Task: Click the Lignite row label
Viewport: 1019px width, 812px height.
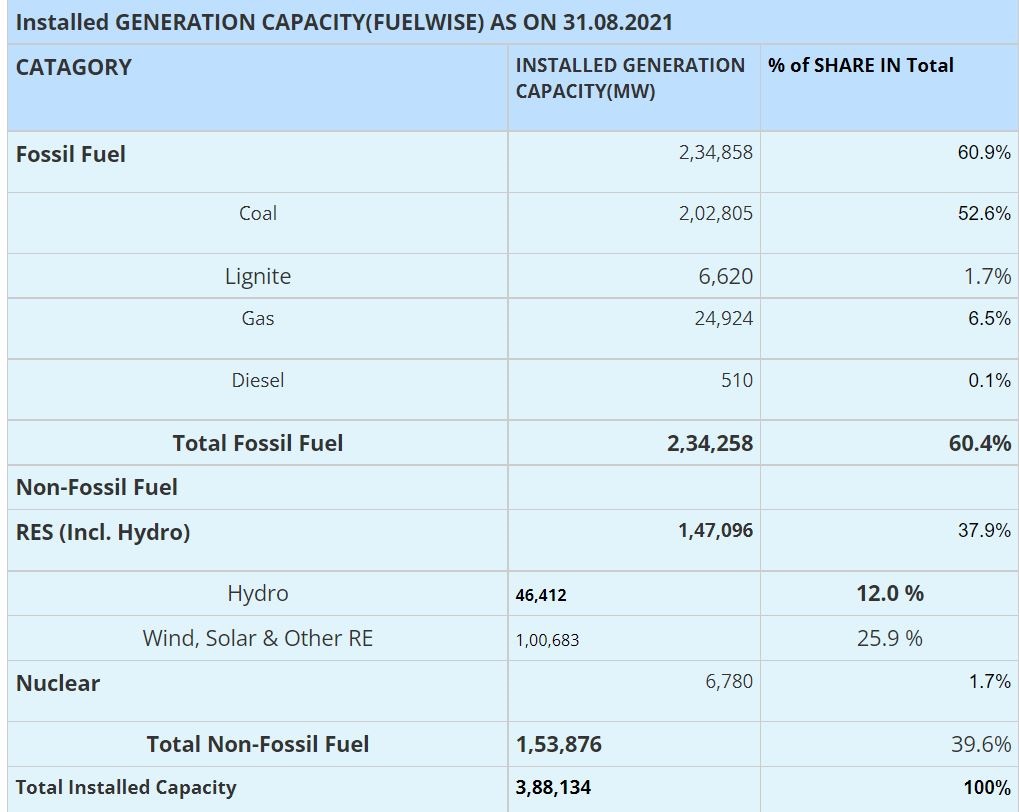Action: (x=257, y=276)
